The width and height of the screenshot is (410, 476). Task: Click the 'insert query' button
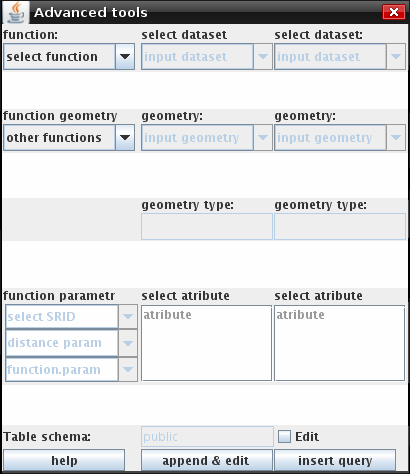point(335,461)
